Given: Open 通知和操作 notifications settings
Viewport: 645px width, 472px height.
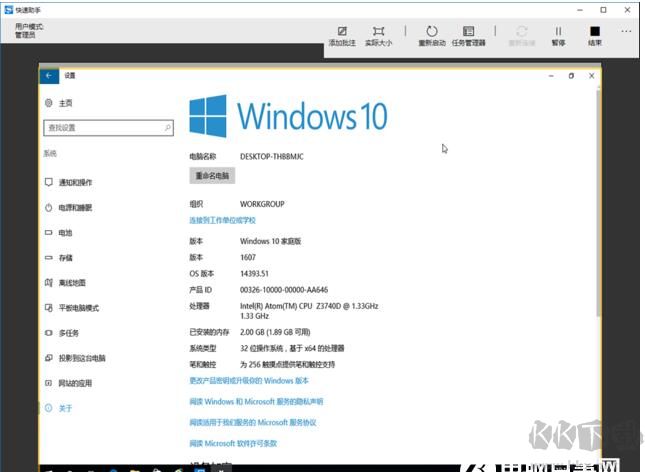Looking at the screenshot, I should tap(68, 182).
